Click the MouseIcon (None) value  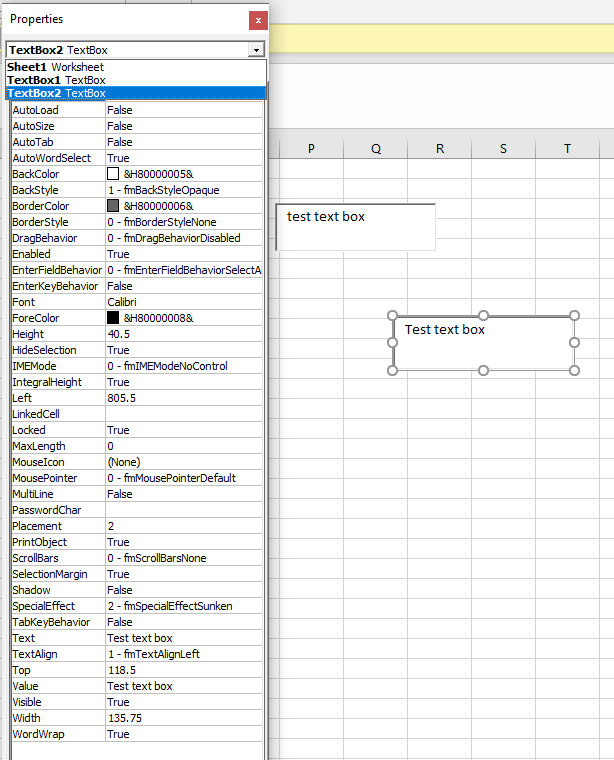[184, 462]
